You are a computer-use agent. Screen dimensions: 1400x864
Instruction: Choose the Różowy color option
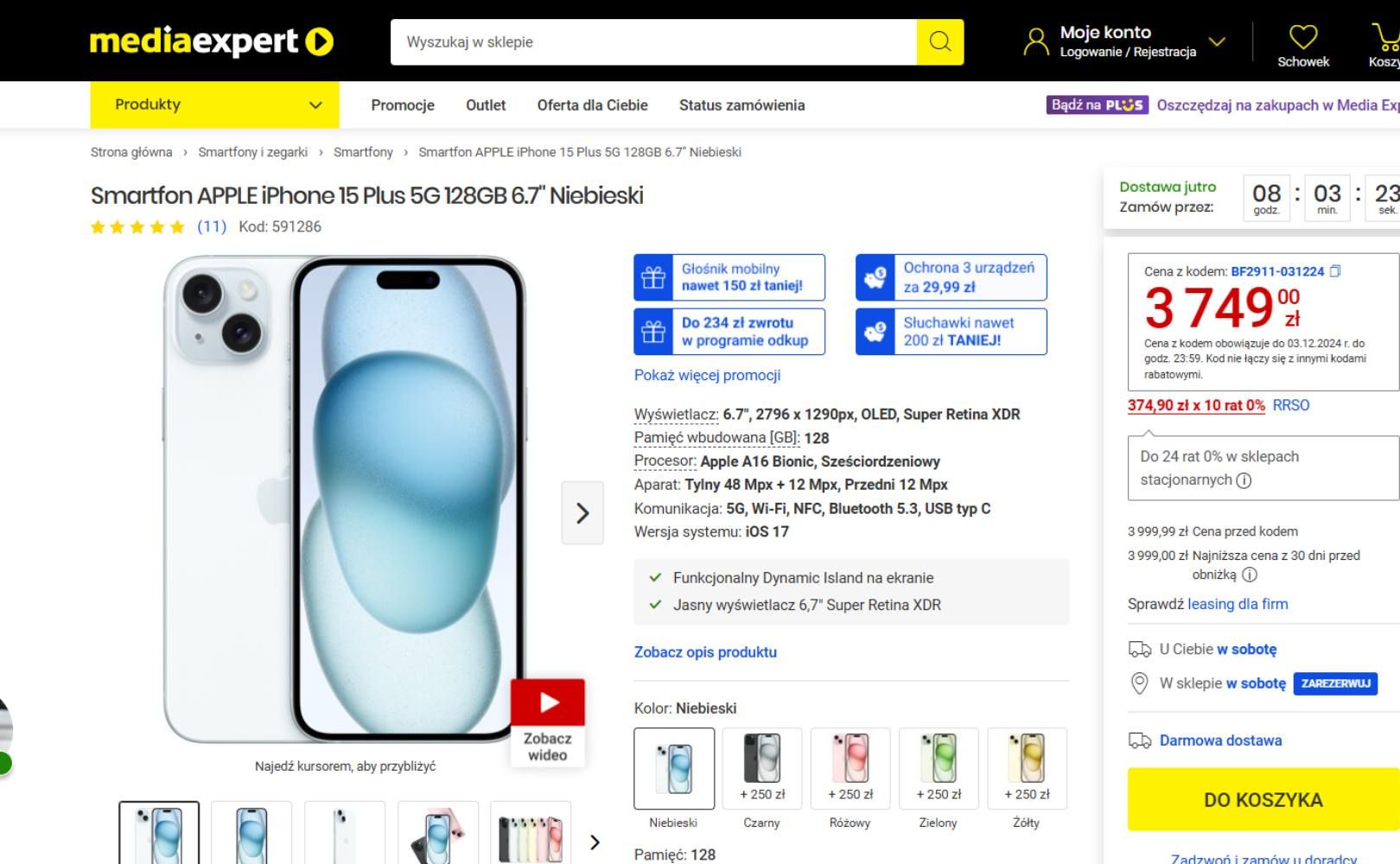850,769
